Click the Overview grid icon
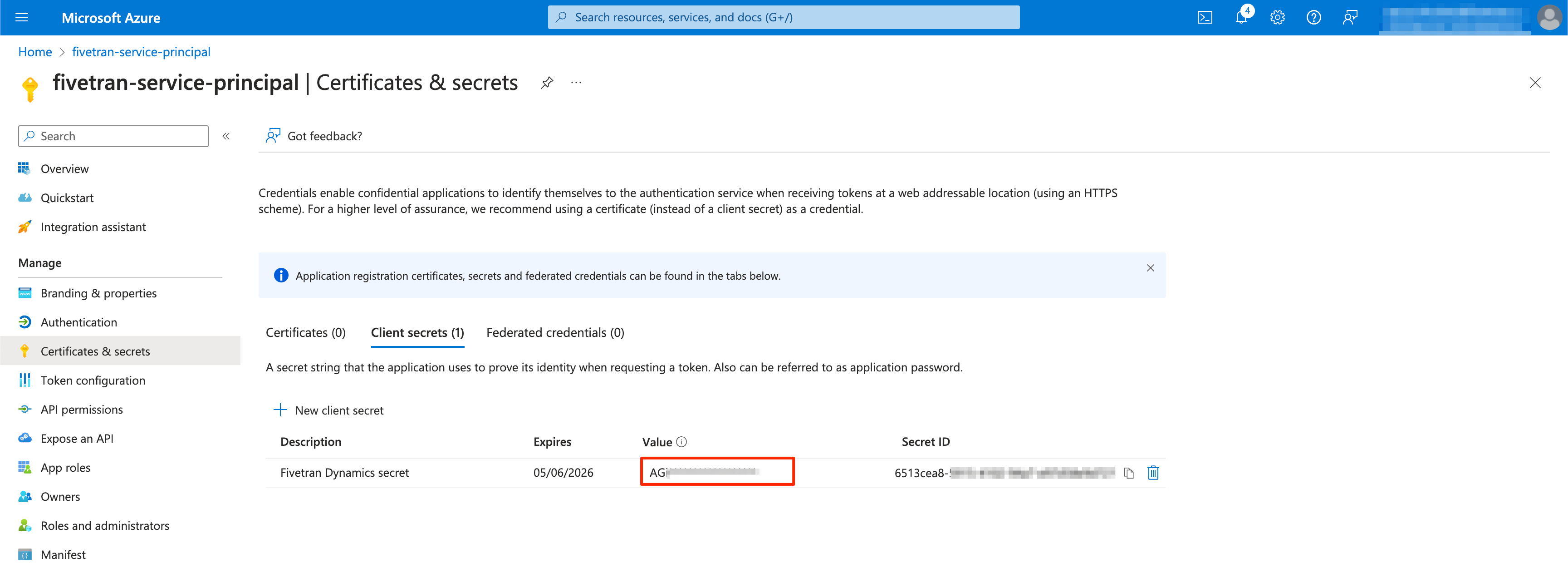 coord(24,168)
